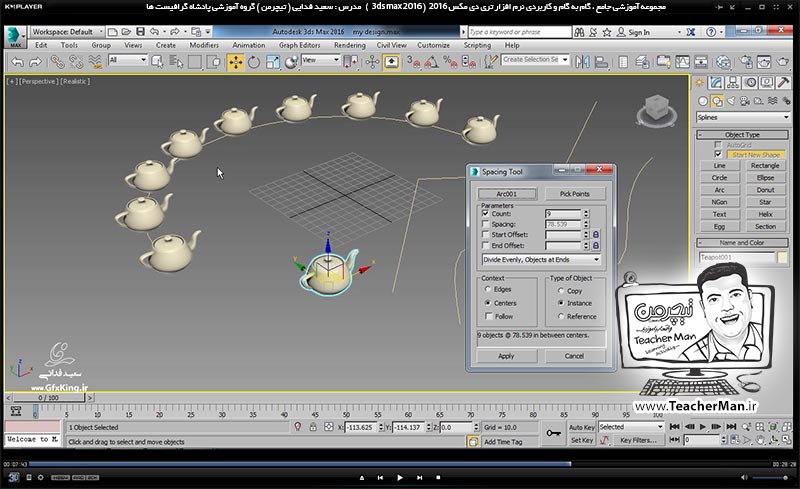The image size is (800, 489).
Task: Click the Selection Lock padlock in status bar
Action: tap(313, 427)
